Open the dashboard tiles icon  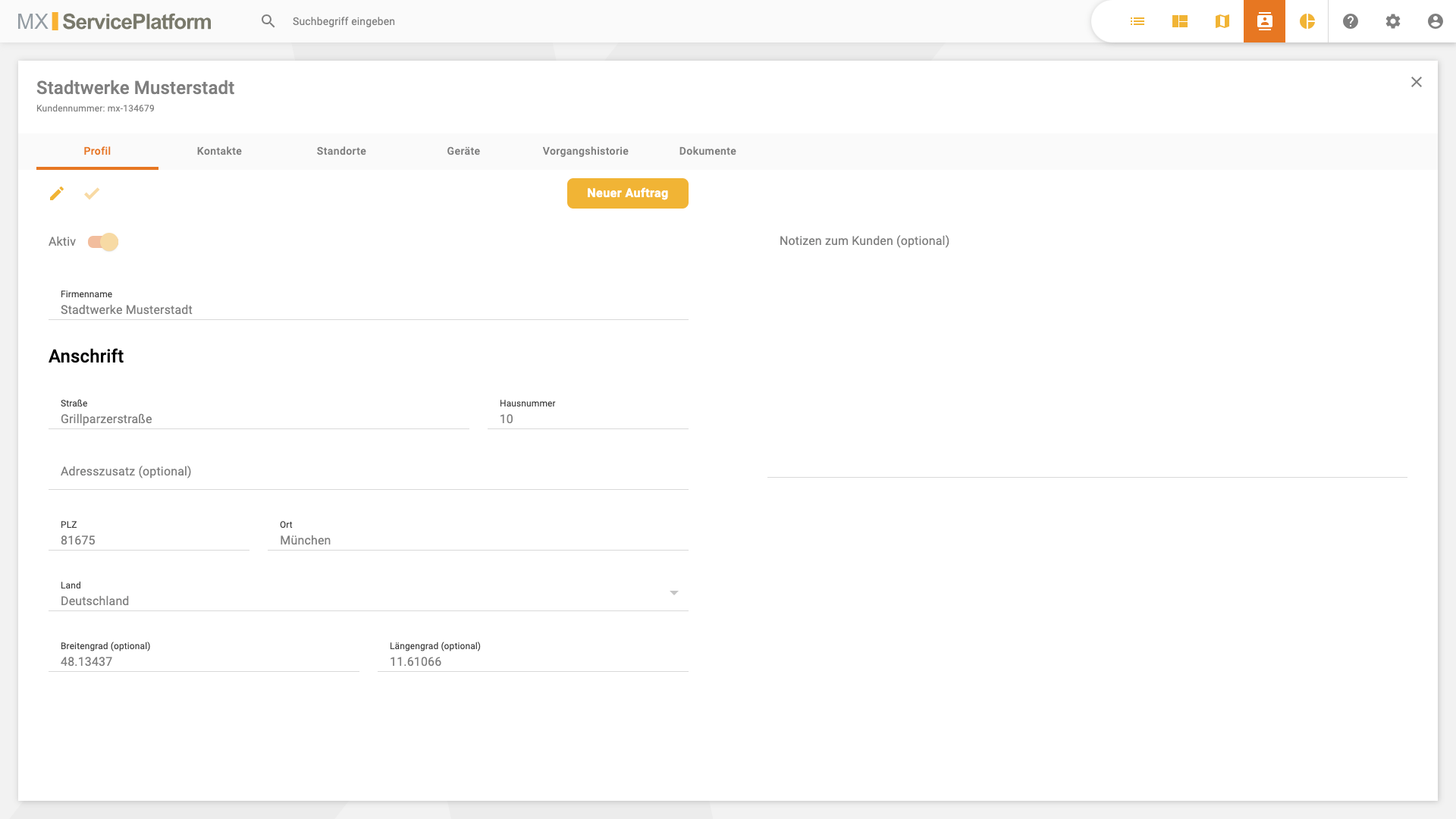(x=1180, y=21)
